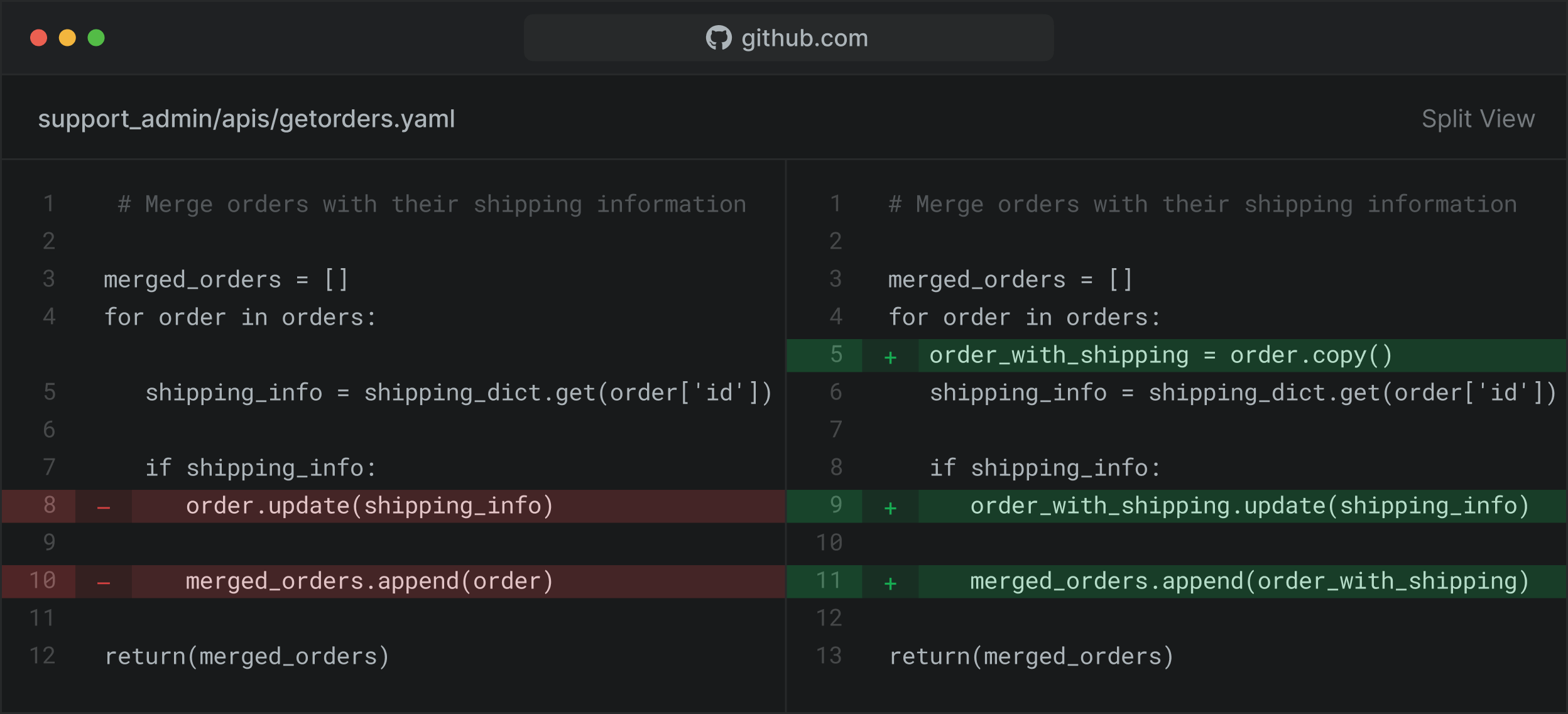Click the github.com address bar
The image size is (1568, 714).
click(x=788, y=38)
